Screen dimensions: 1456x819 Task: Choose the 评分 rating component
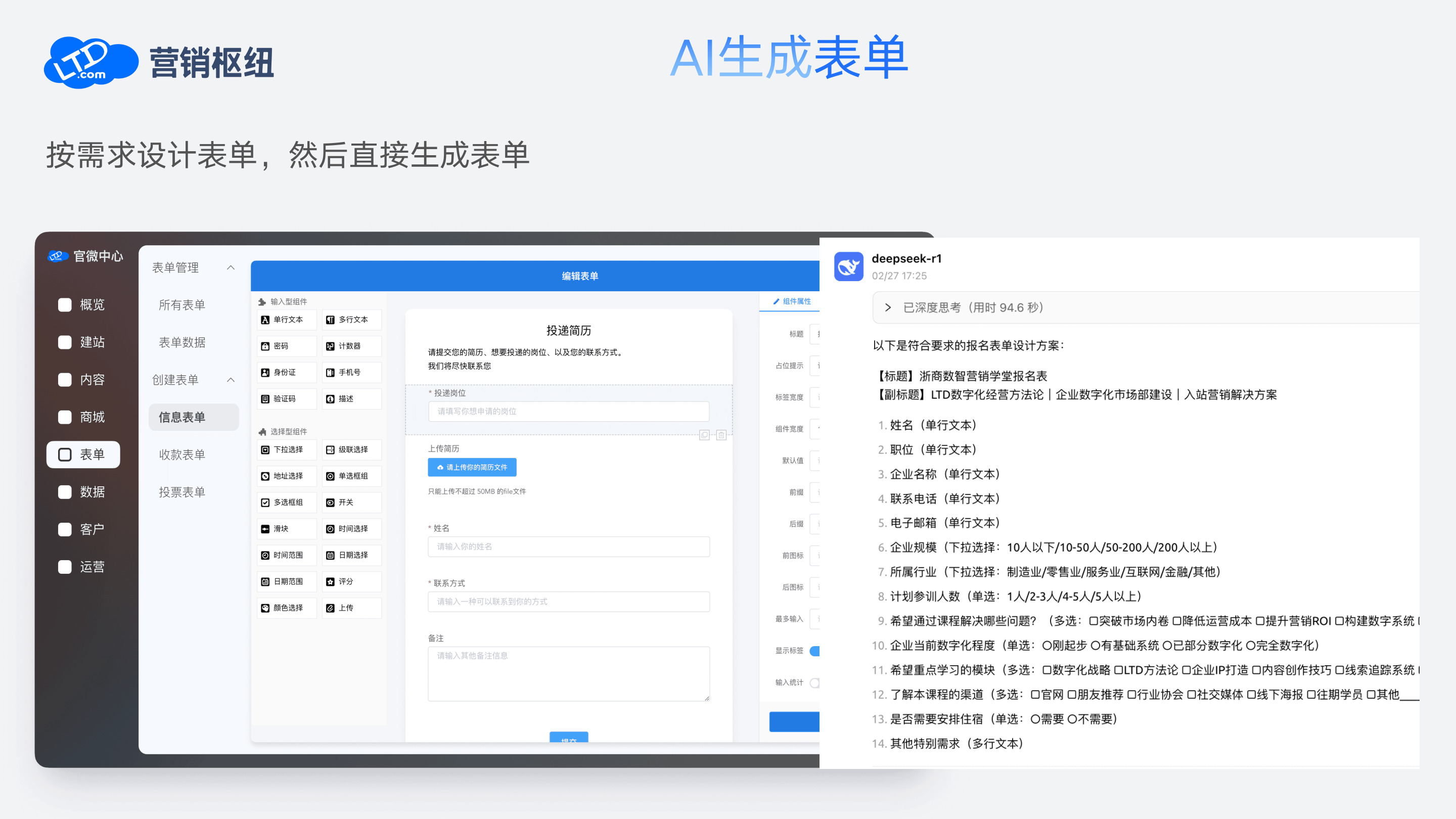point(351,581)
